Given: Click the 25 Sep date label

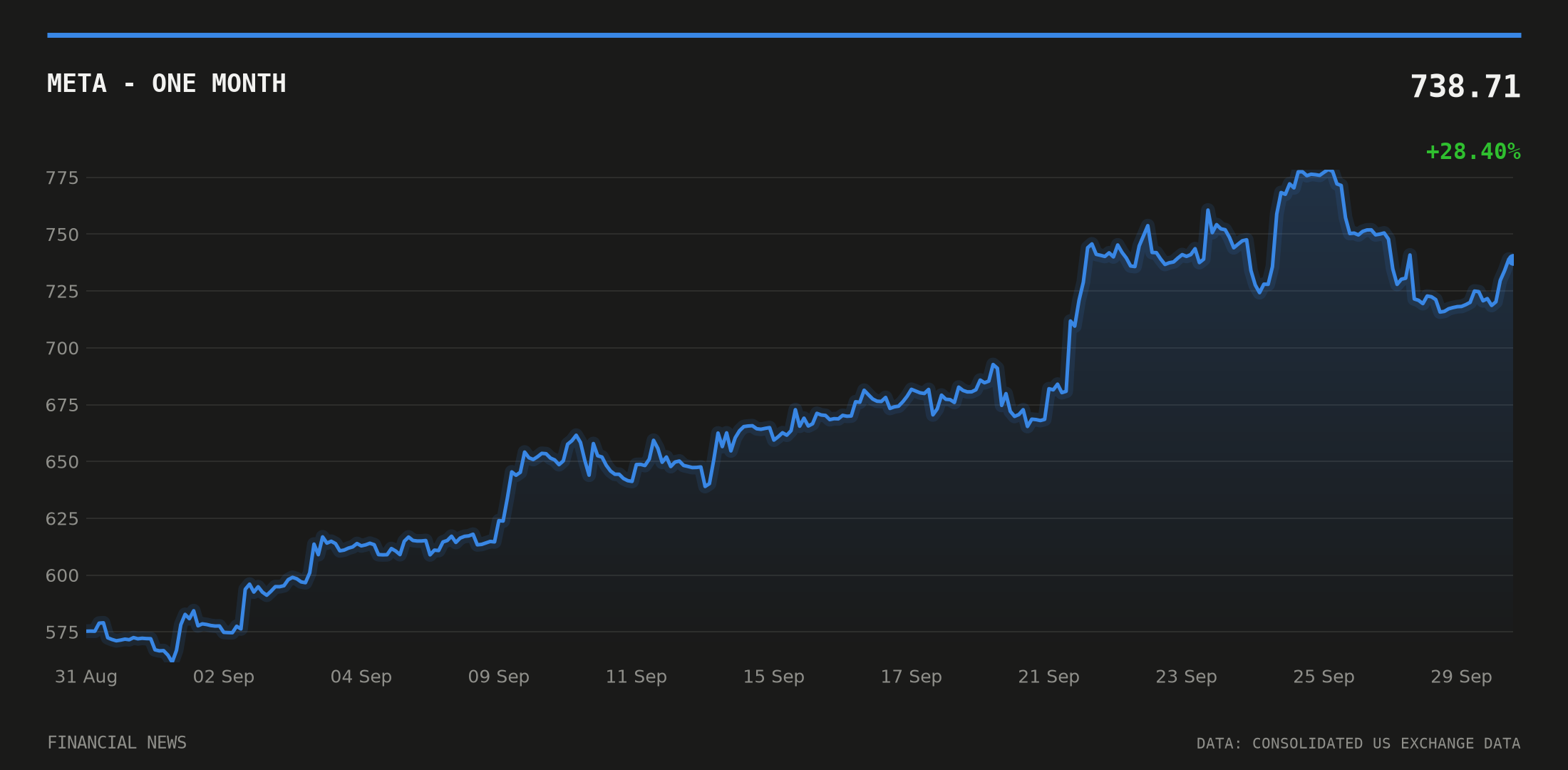Looking at the screenshot, I should click(x=1324, y=677).
